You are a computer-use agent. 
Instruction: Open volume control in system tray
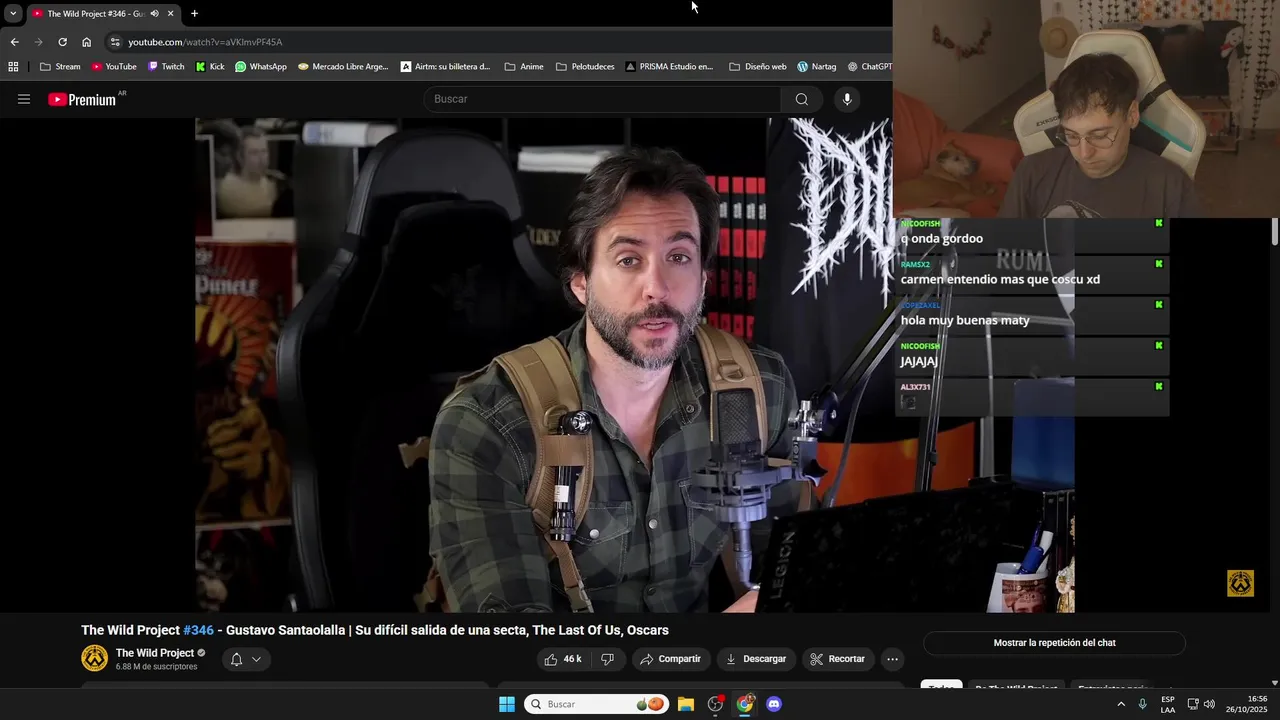pyautogui.click(x=1209, y=704)
